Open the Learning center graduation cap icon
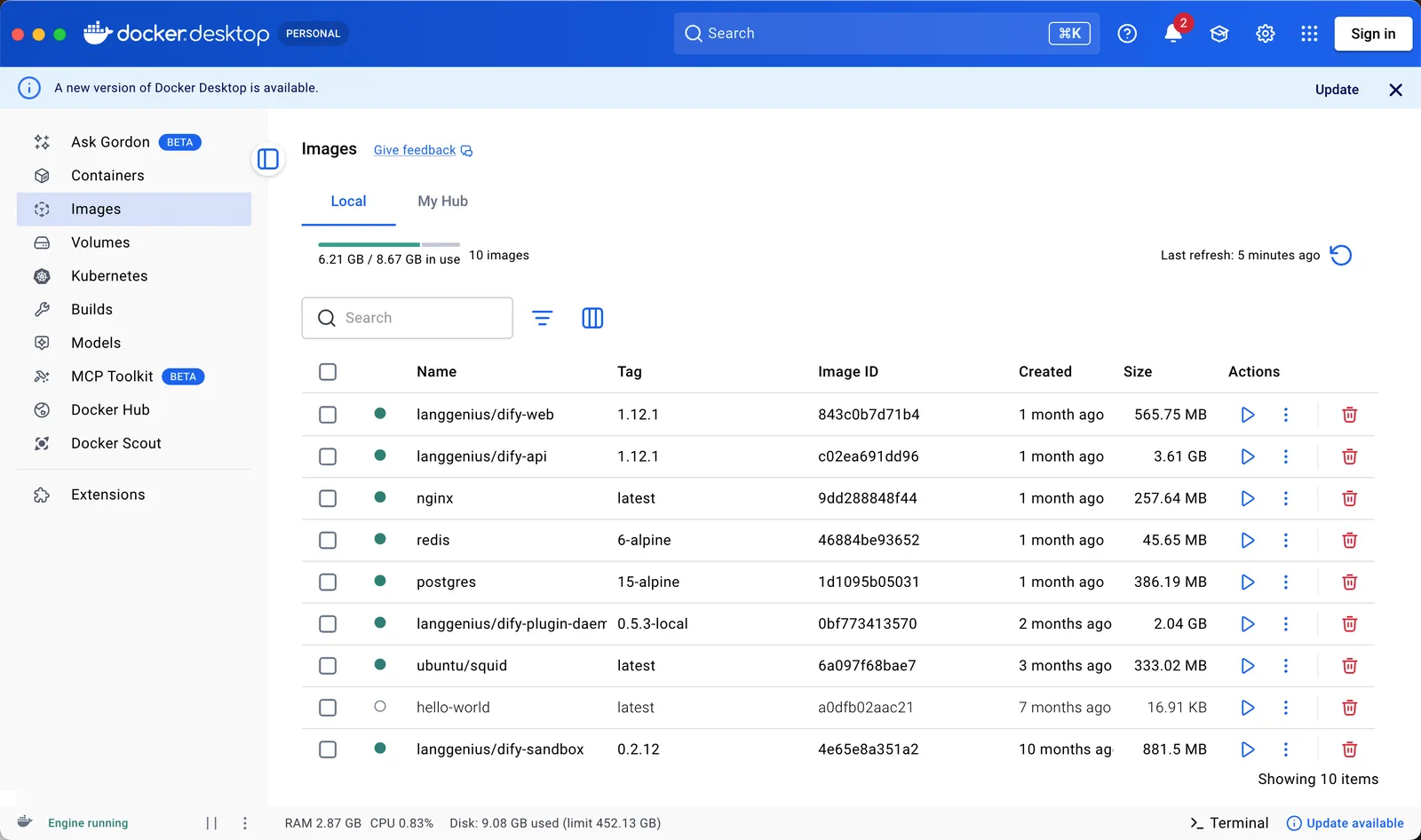The image size is (1421, 840). pyautogui.click(x=1219, y=34)
